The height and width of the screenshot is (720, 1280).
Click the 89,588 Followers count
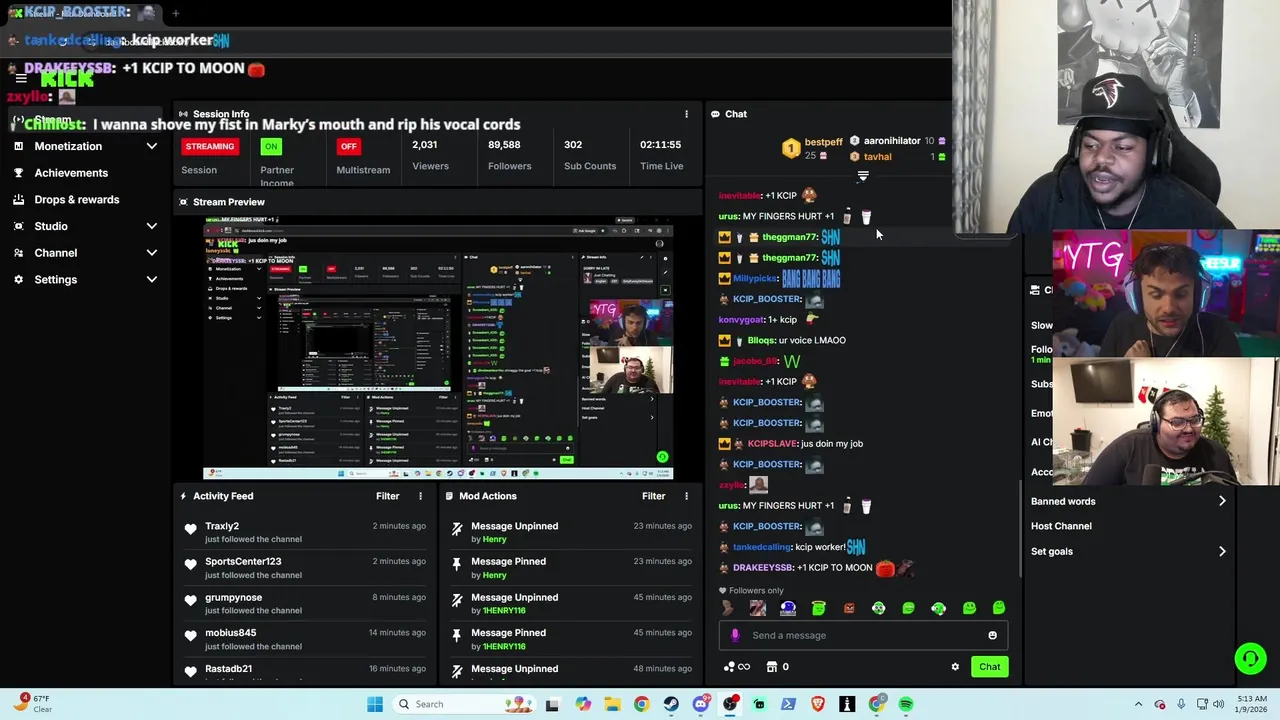tap(504, 145)
